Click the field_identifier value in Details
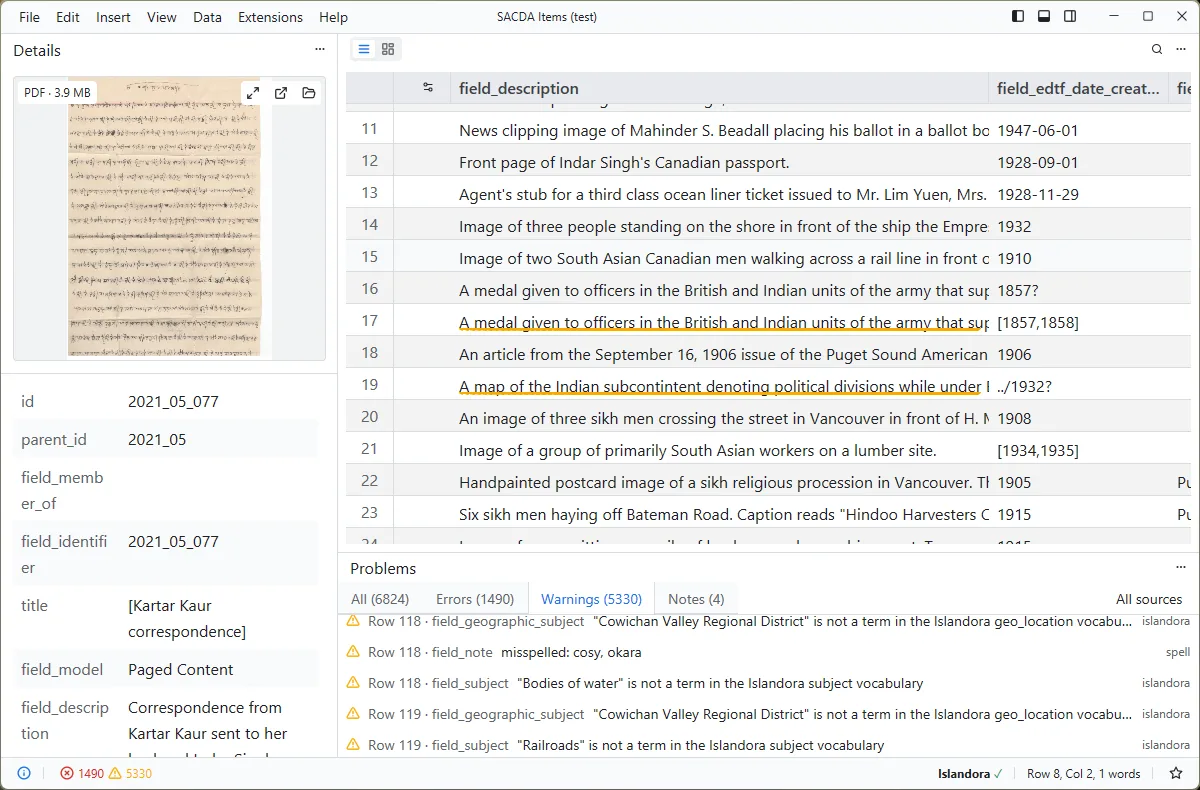This screenshot has height=790, width=1200. coord(173,542)
